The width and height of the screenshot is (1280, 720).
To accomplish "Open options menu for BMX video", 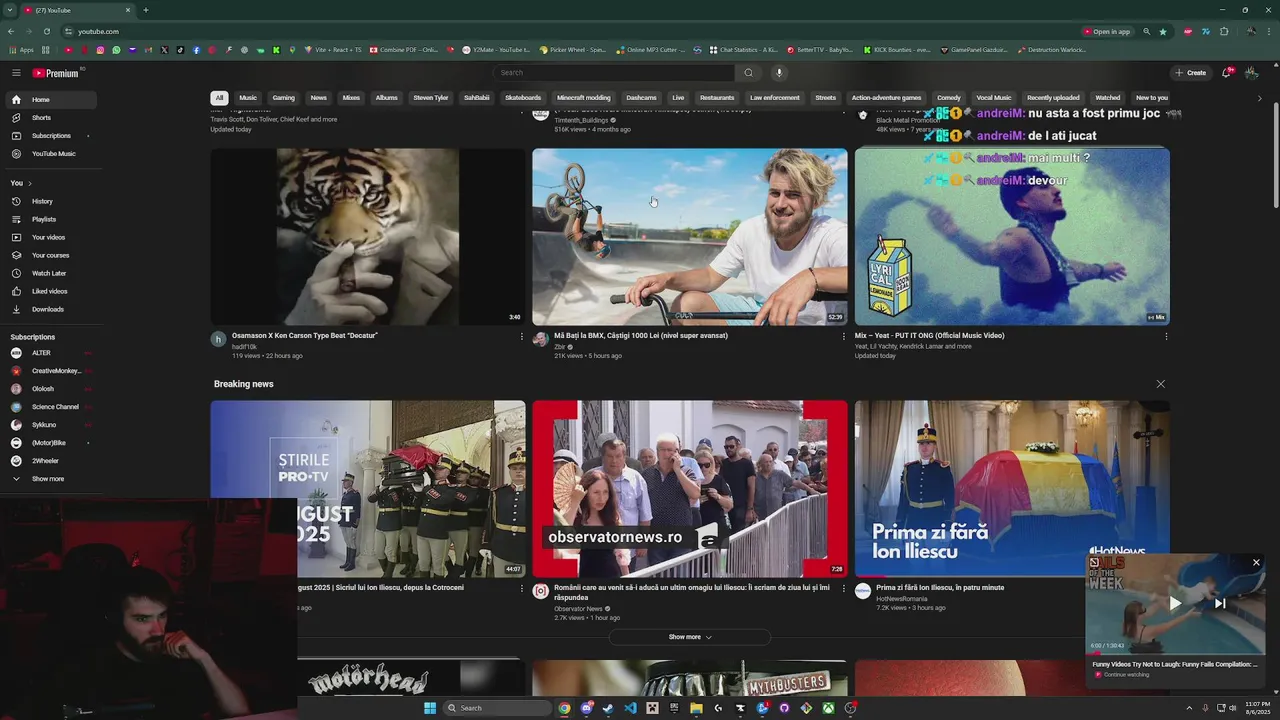I will [x=844, y=336].
